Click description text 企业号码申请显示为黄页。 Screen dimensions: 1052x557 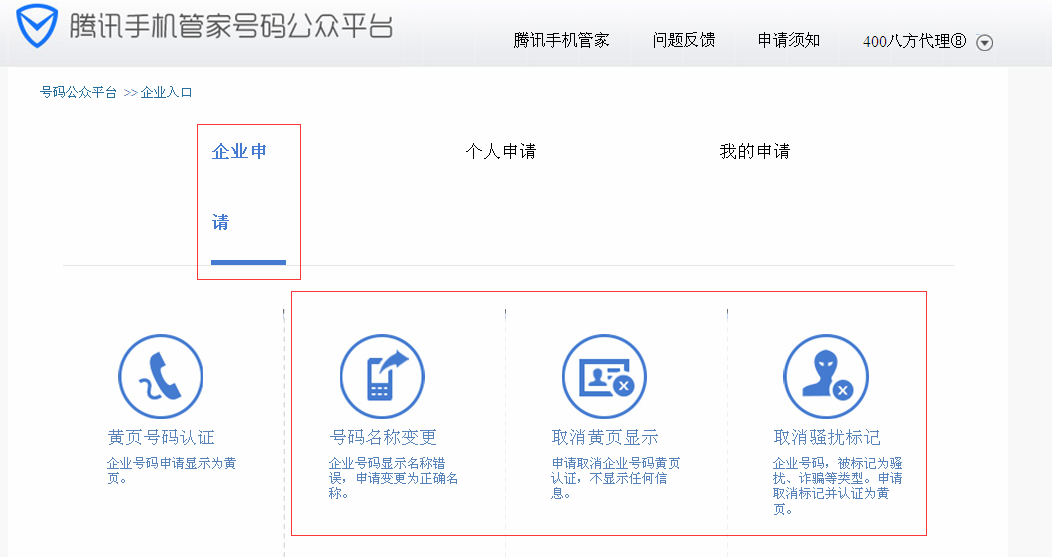[x=171, y=470]
